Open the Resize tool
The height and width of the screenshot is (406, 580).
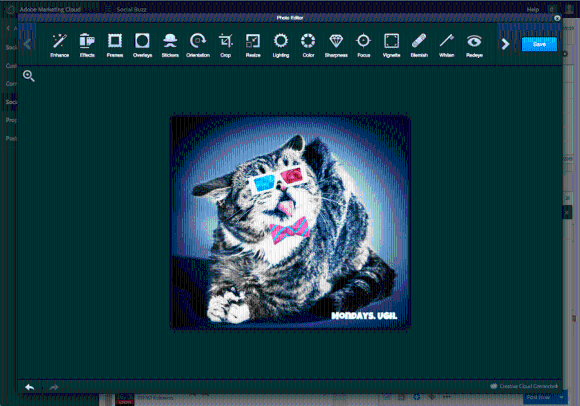click(253, 45)
